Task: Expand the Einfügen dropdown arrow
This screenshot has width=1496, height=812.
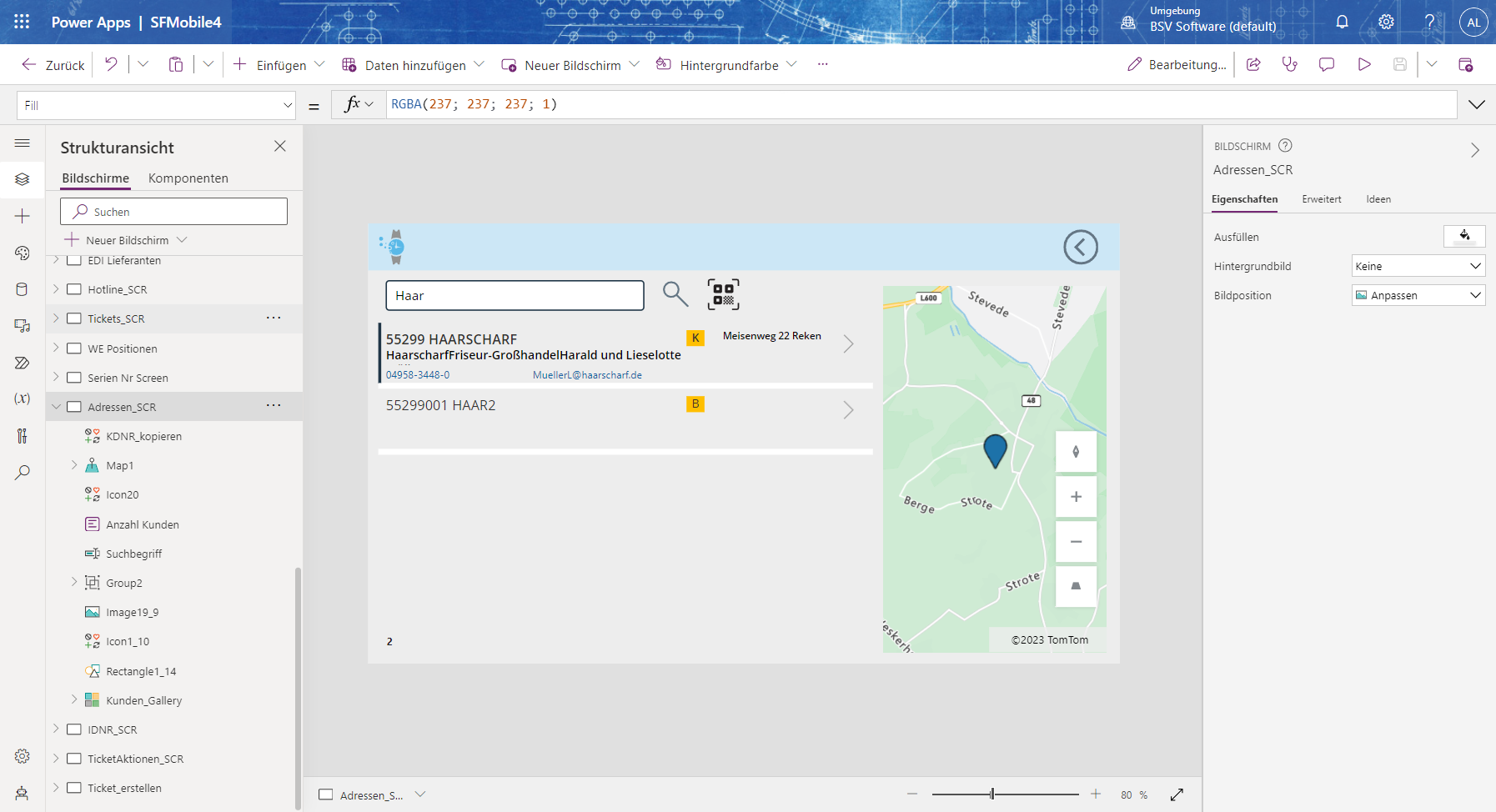Action: click(x=319, y=64)
